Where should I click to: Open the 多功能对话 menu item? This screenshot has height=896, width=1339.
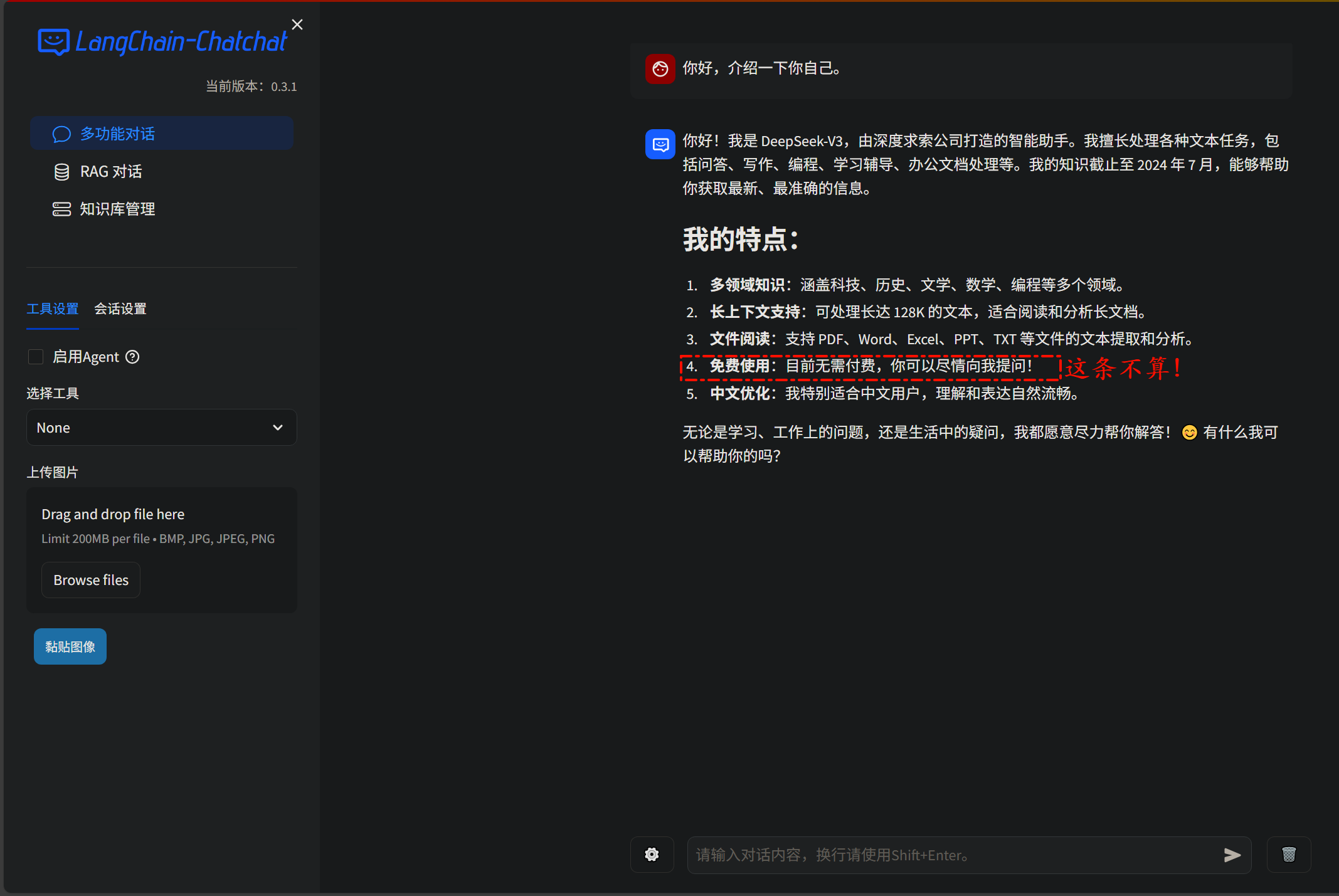(162, 134)
